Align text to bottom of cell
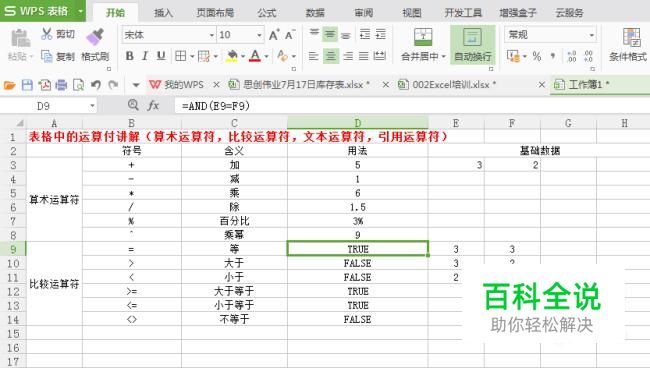 [x=346, y=35]
